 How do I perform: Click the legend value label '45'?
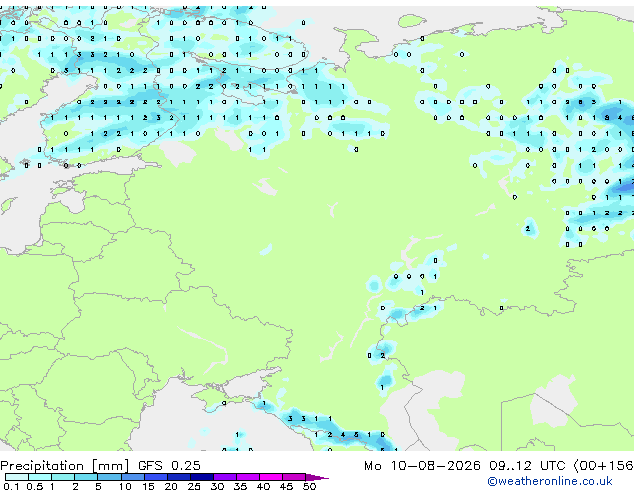pyautogui.click(x=286, y=486)
